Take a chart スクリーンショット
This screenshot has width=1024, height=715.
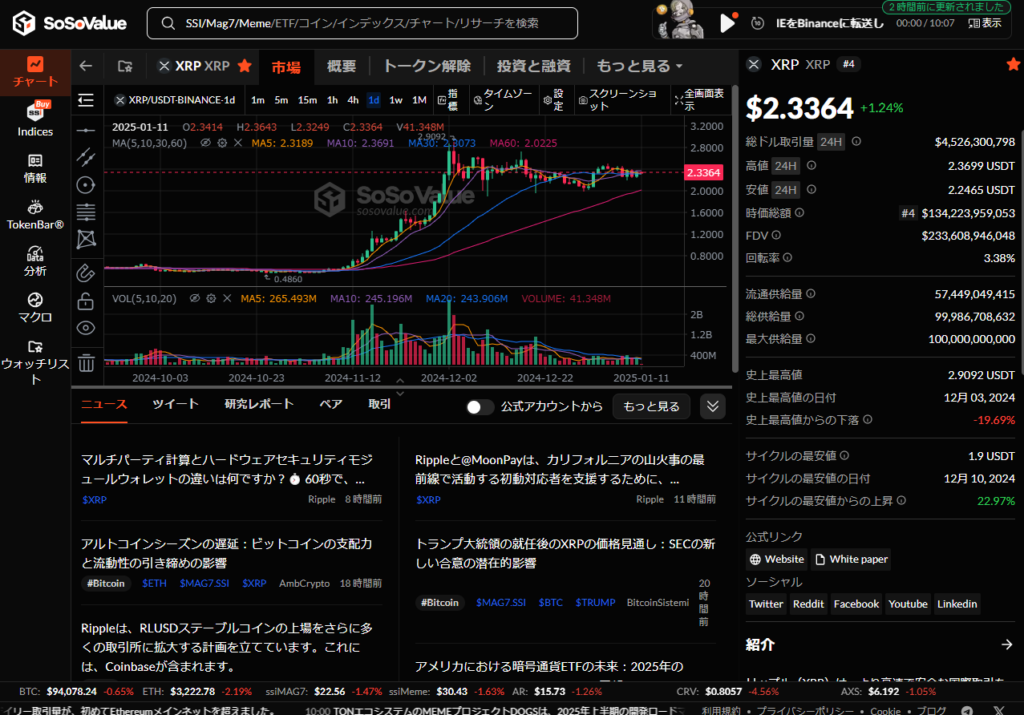pyautogui.click(x=618, y=100)
